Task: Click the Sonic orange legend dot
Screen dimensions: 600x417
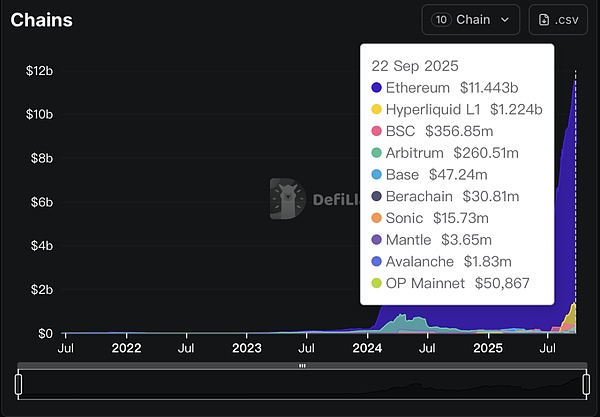Action: point(376,218)
